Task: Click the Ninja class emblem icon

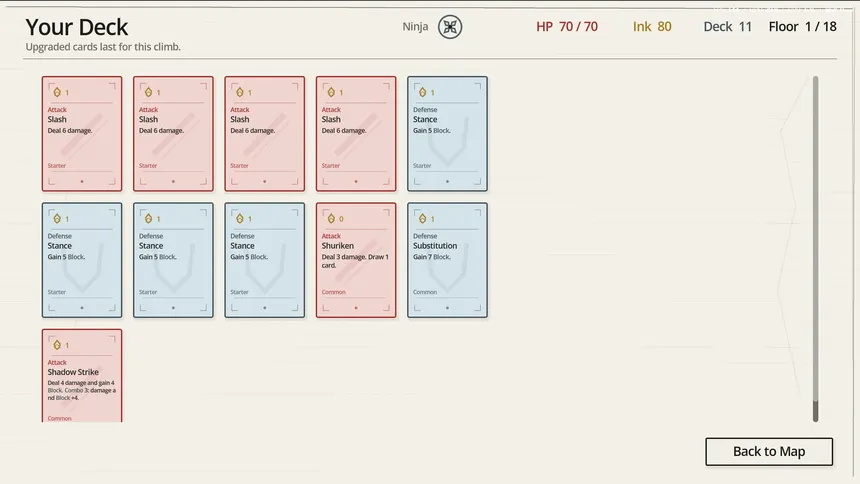Action: click(450, 27)
